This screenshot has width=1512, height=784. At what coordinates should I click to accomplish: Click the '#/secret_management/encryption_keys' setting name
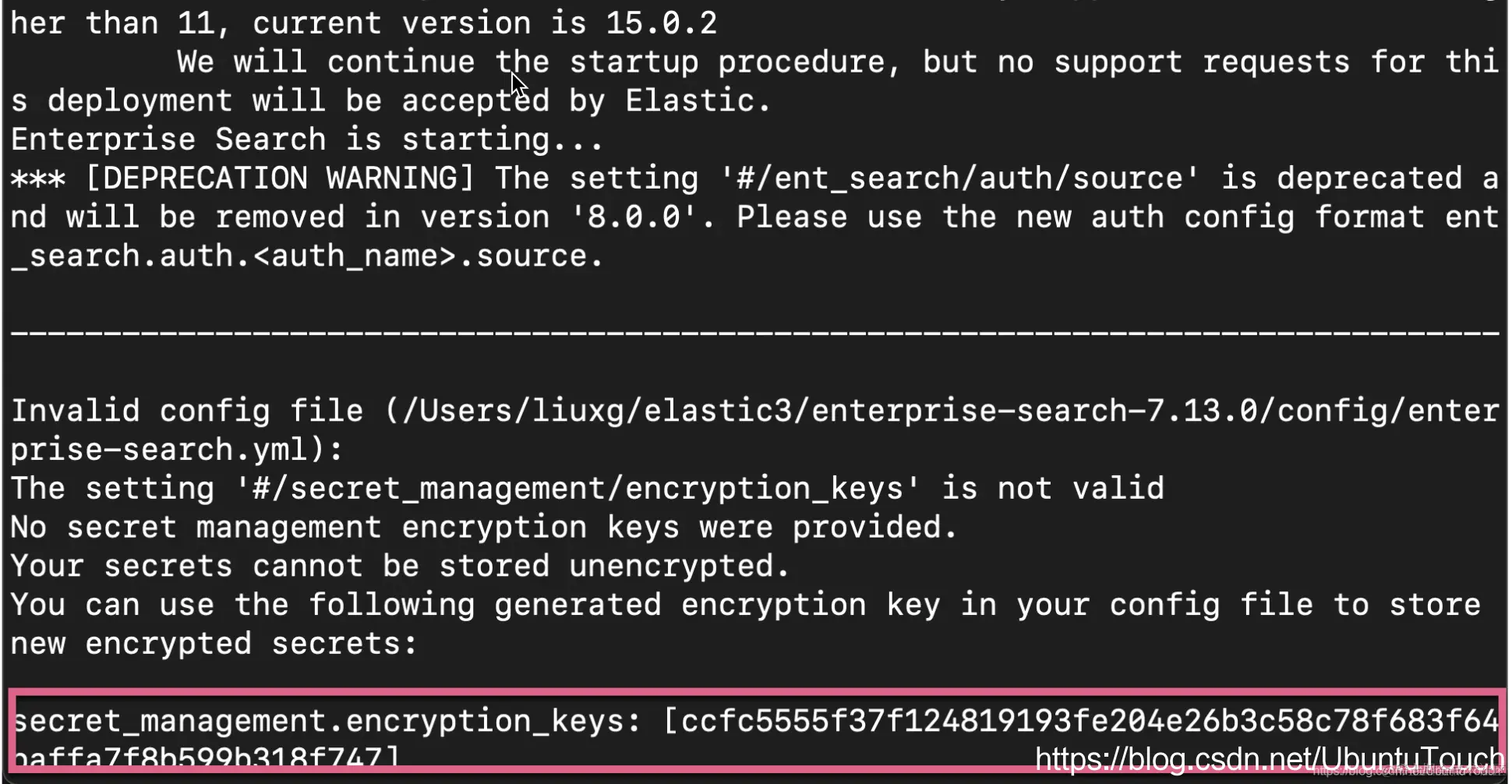point(578,489)
